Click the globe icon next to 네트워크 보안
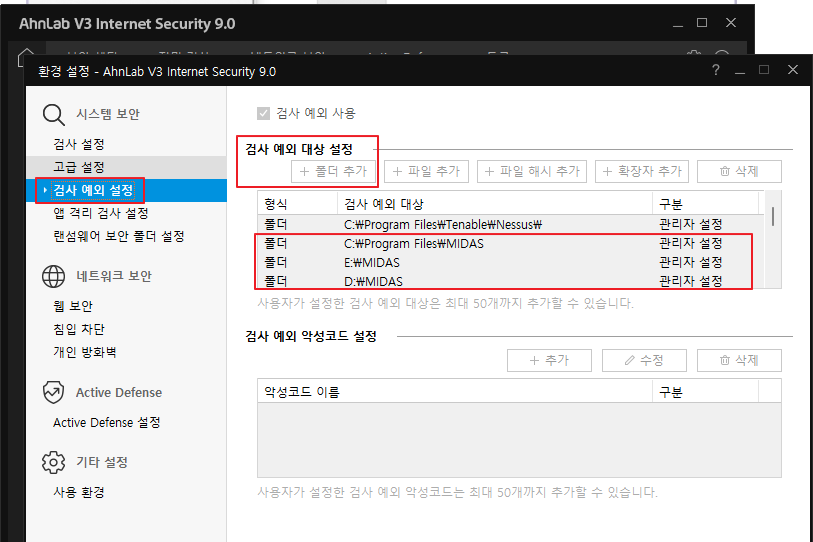 tap(53, 276)
